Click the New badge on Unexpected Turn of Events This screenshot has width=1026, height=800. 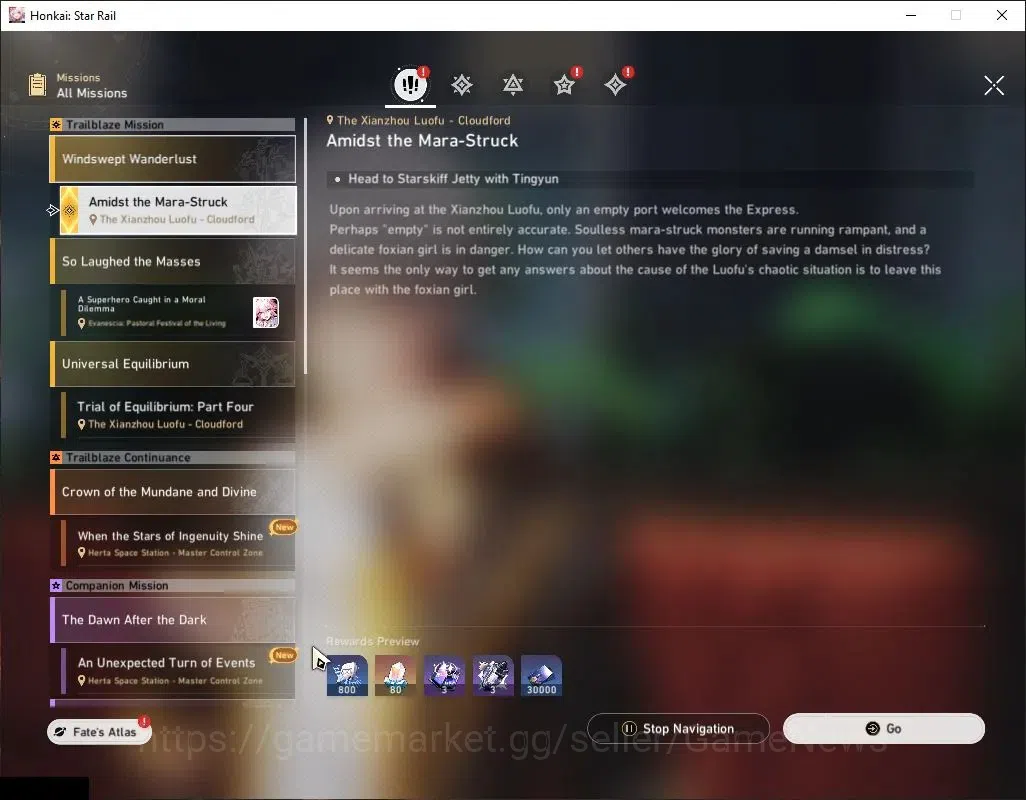tap(284, 655)
